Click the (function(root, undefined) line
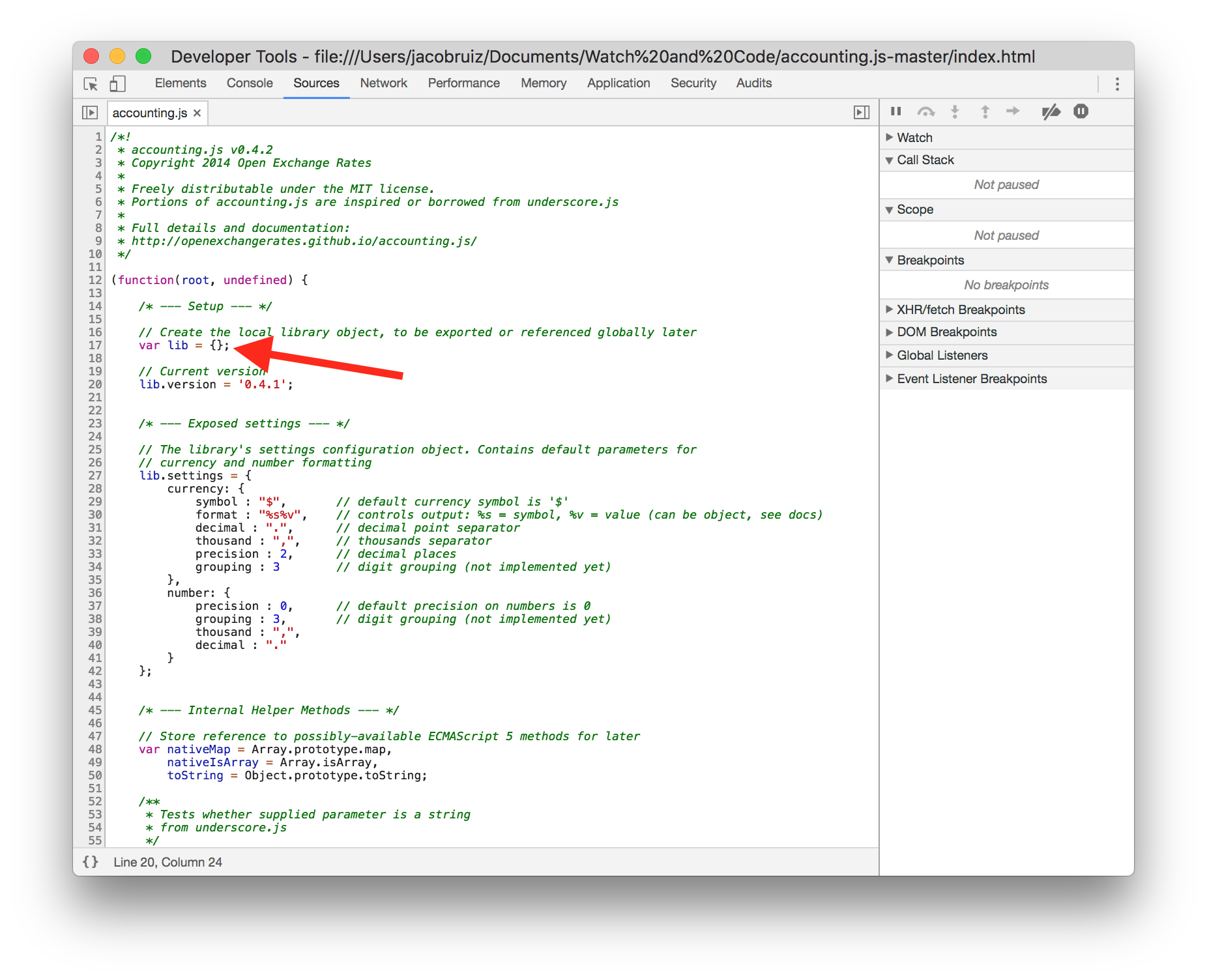Image resolution: width=1207 pixels, height=980 pixels. click(x=209, y=280)
